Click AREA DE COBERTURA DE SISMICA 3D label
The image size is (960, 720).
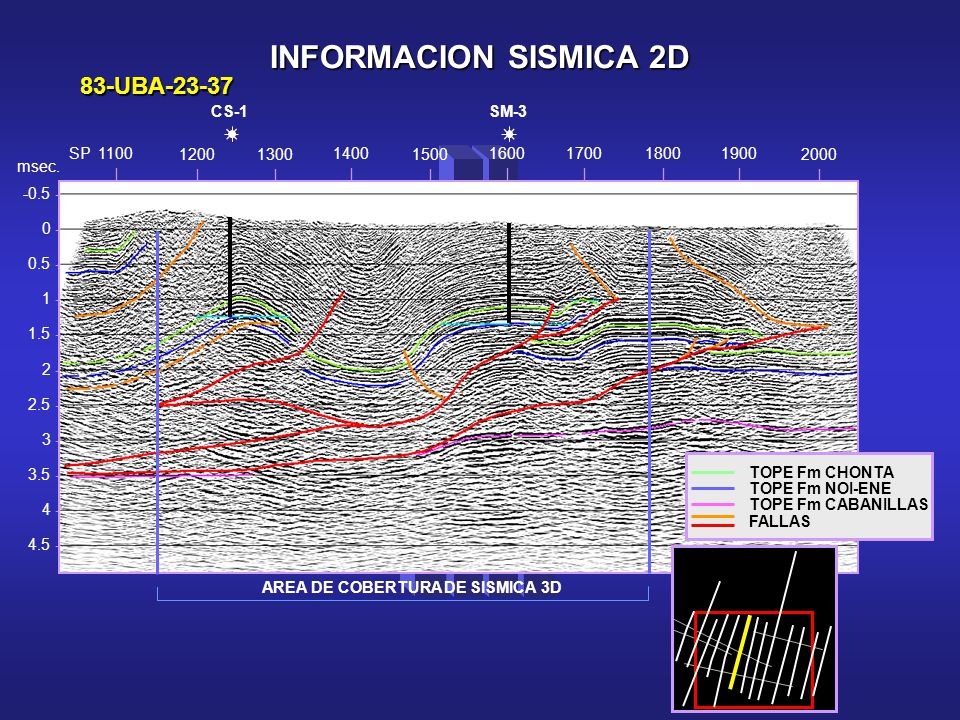(x=411, y=587)
